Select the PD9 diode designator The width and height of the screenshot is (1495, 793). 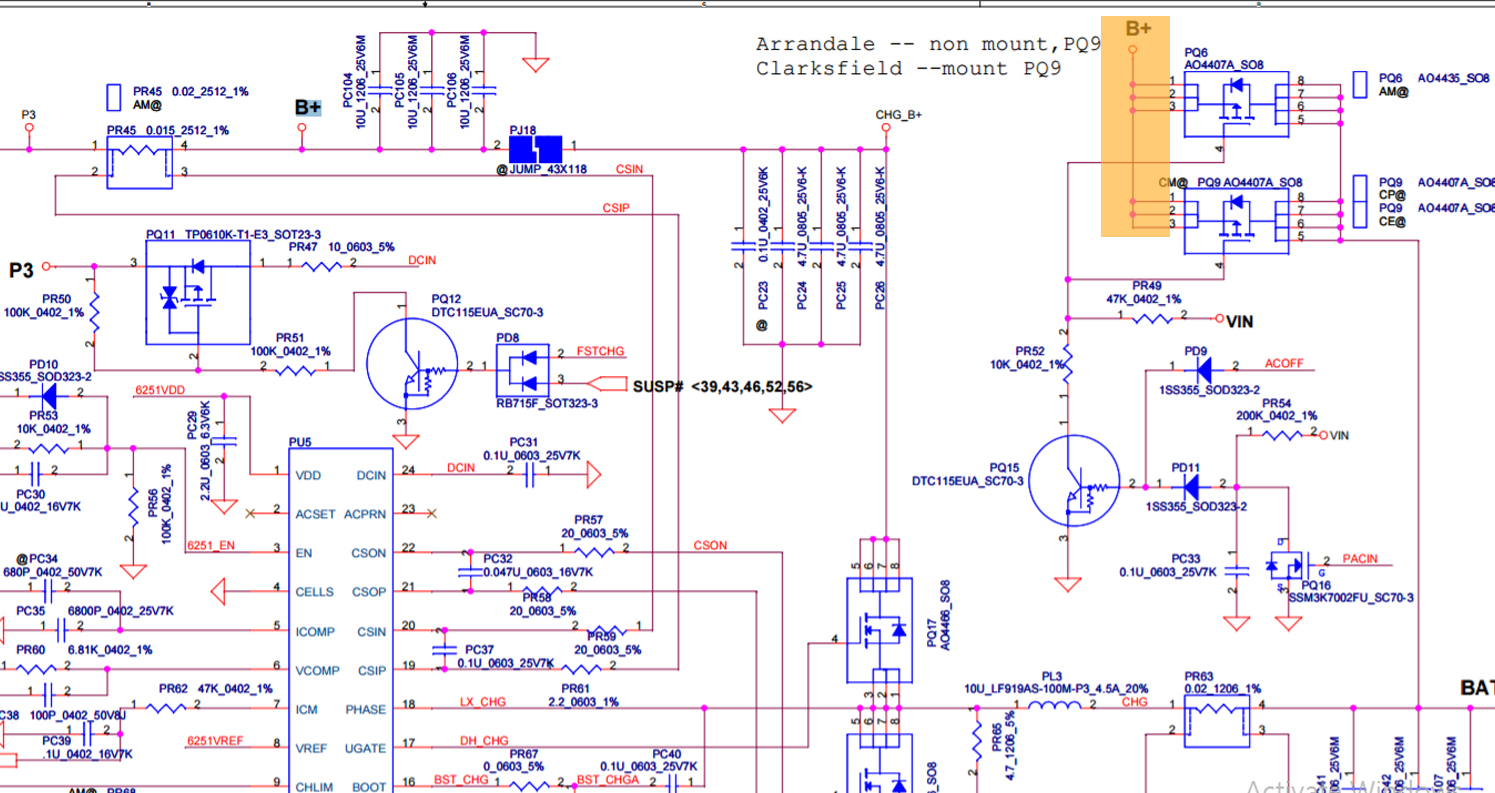[x=1196, y=351]
